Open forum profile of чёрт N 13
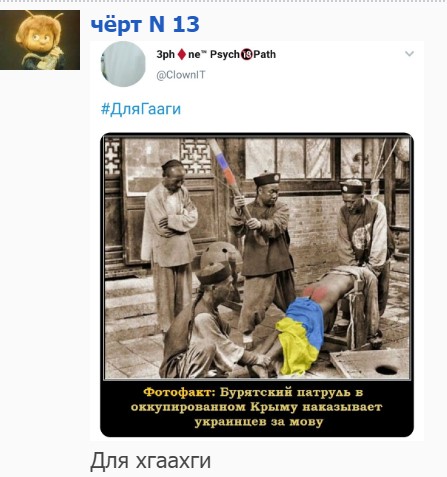447x477 pixels. (x=145, y=24)
